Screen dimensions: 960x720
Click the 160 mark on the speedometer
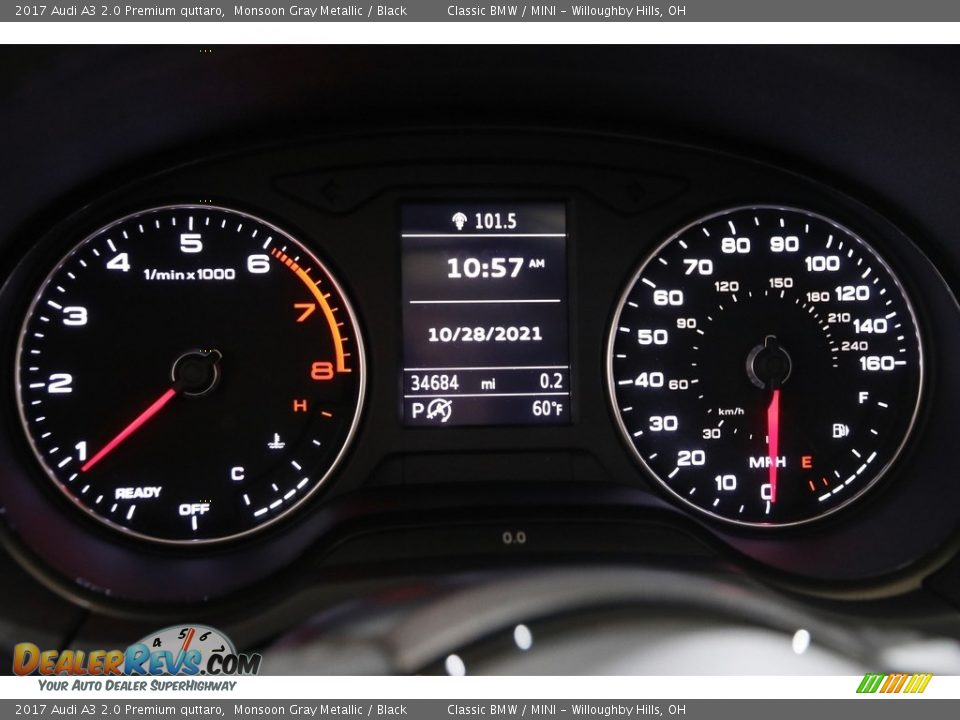coord(877,364)
